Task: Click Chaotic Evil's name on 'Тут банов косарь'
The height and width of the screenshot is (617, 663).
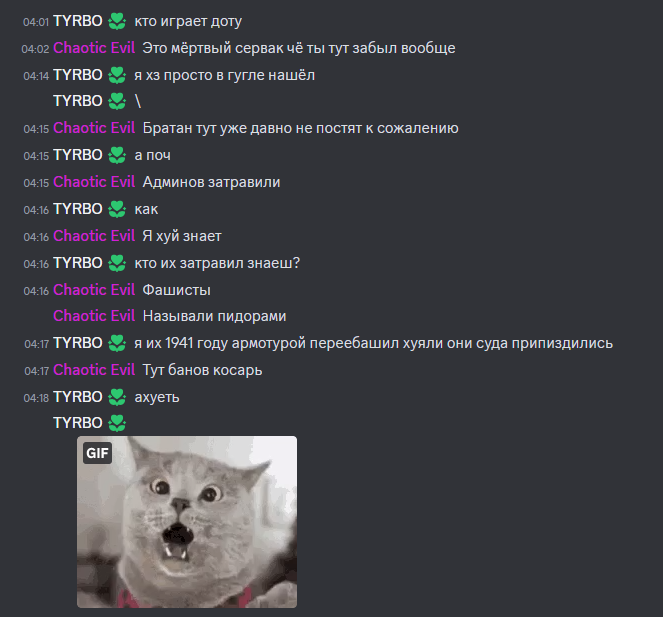Action: tap(94, 370)
